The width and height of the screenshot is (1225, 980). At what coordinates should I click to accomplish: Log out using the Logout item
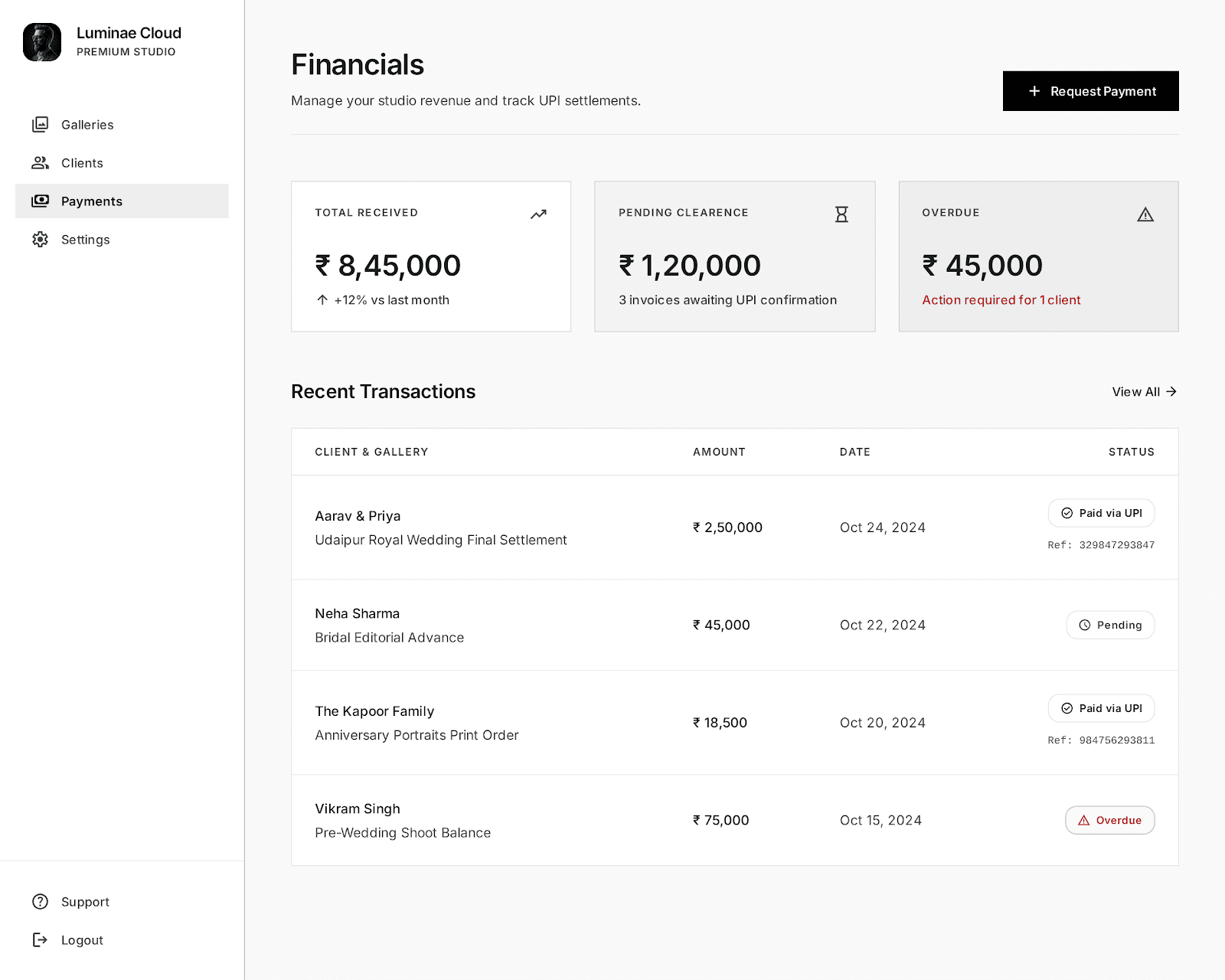tap(122, 940)
